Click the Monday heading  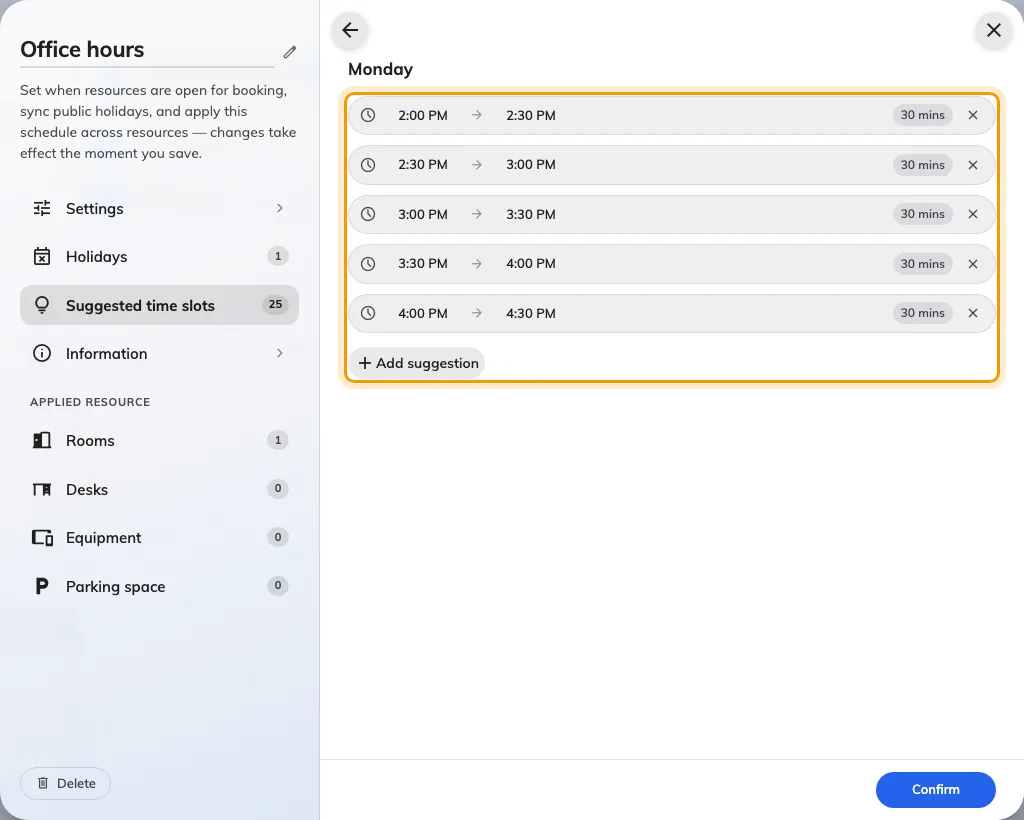380,69
